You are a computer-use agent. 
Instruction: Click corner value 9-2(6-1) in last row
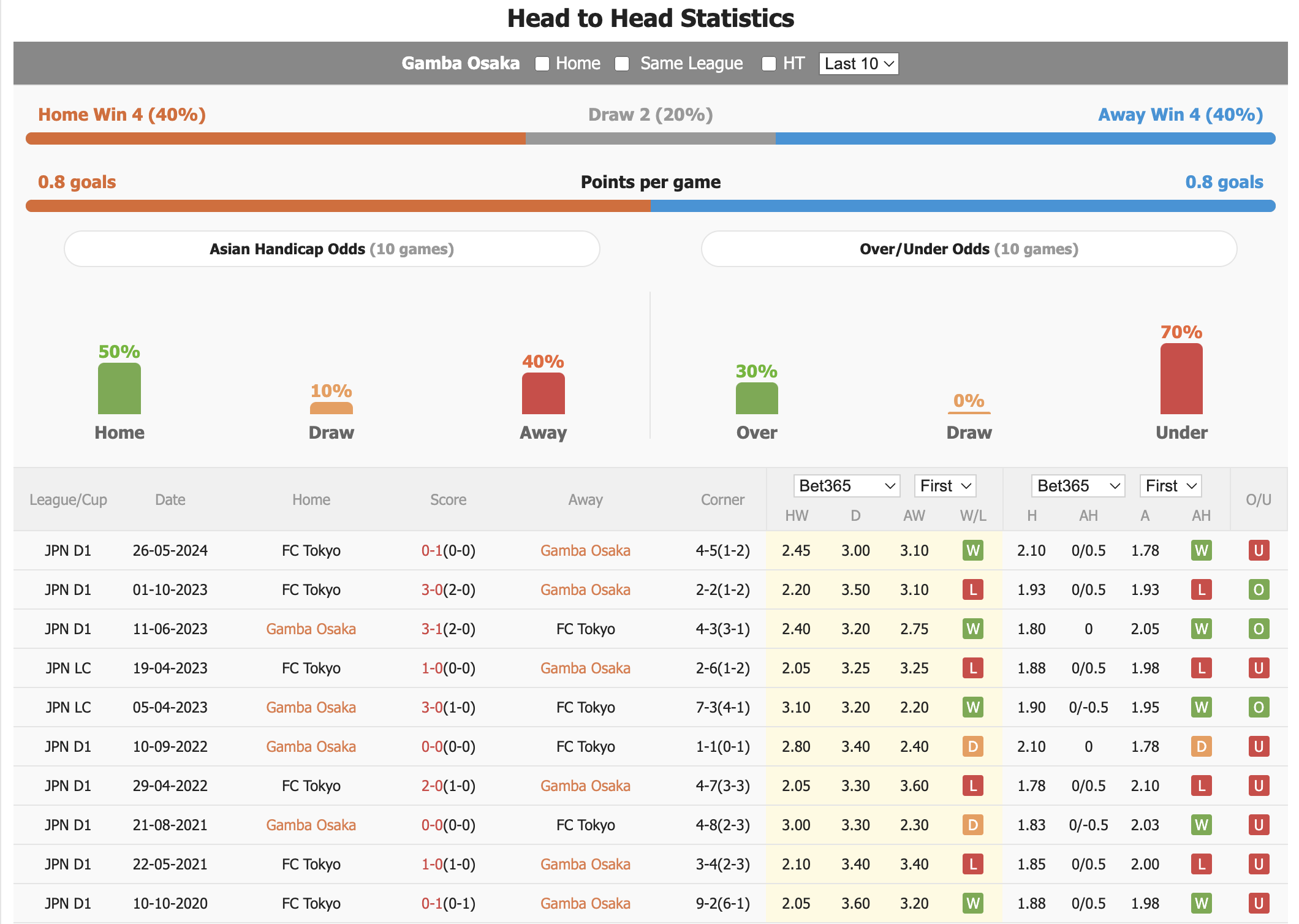coord(722,903)
